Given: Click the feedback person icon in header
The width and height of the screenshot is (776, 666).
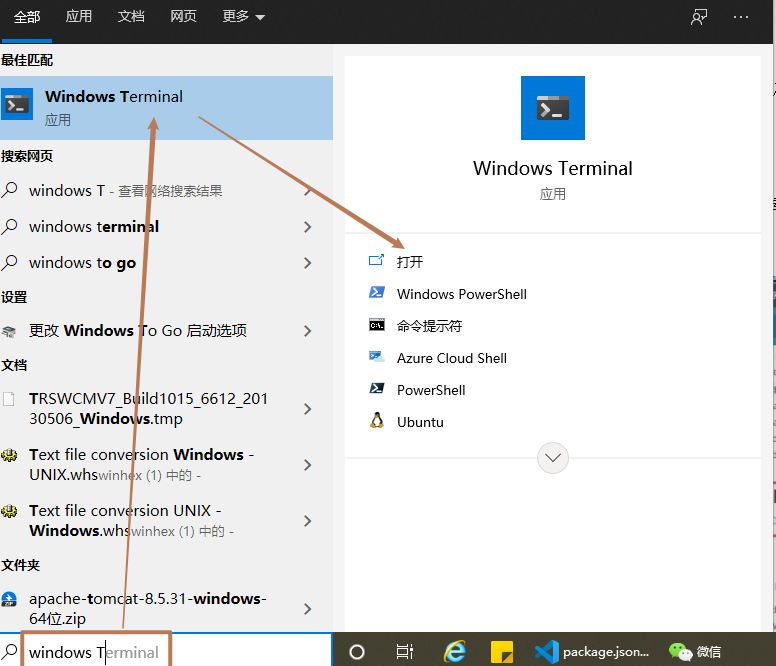Looking at the screenshot, I should point(699,17).
